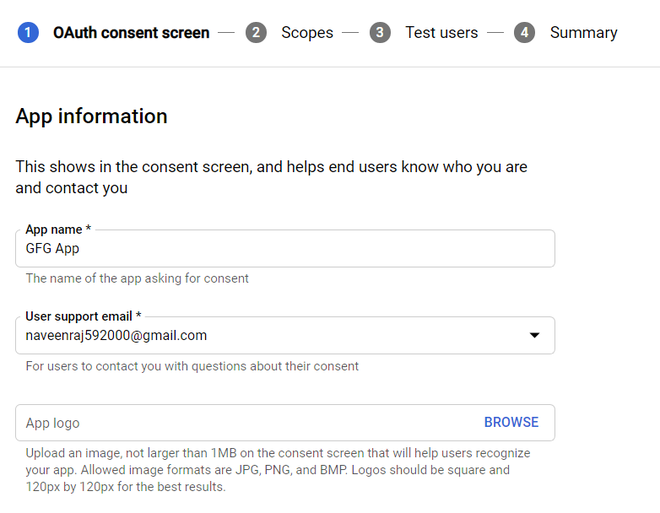Image resolution: width=660 pixels, height=513 pixels.
Task: Go to the Scopes step
Action: 307,33
